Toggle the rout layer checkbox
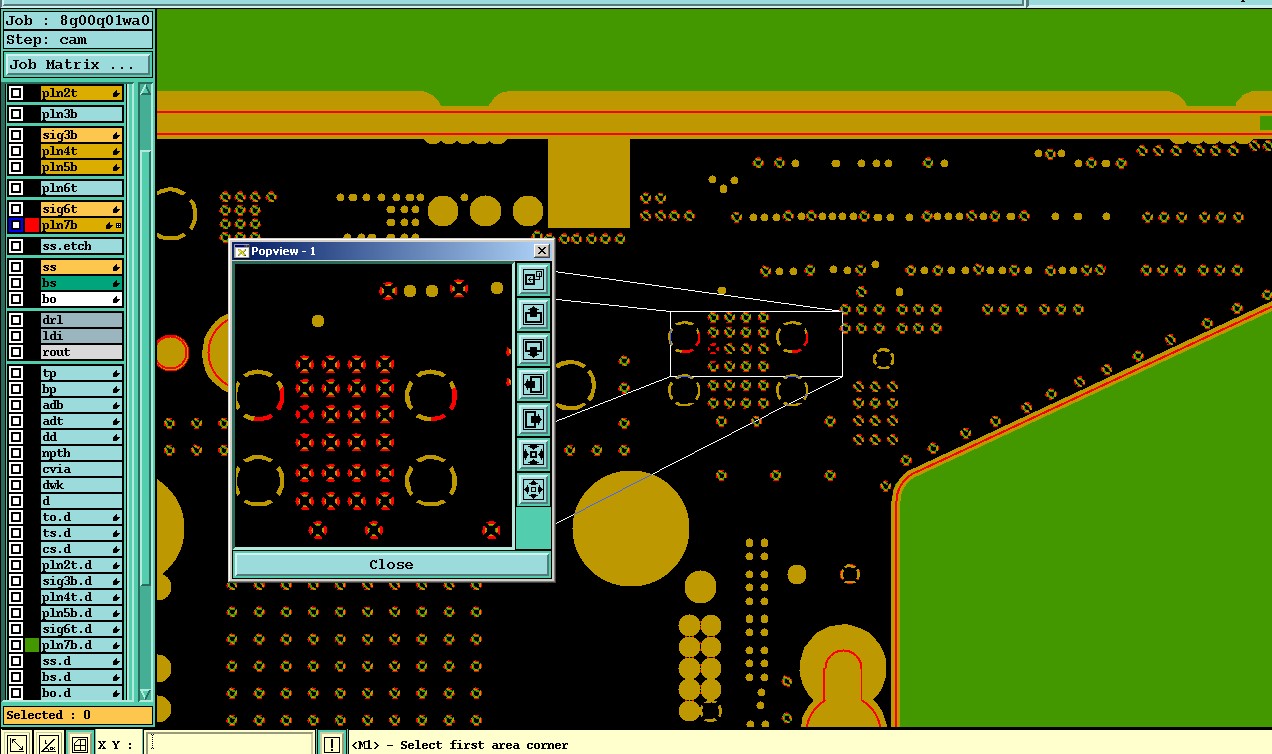The height and width of the screenshot is (754, 1272). click(16, 352)
